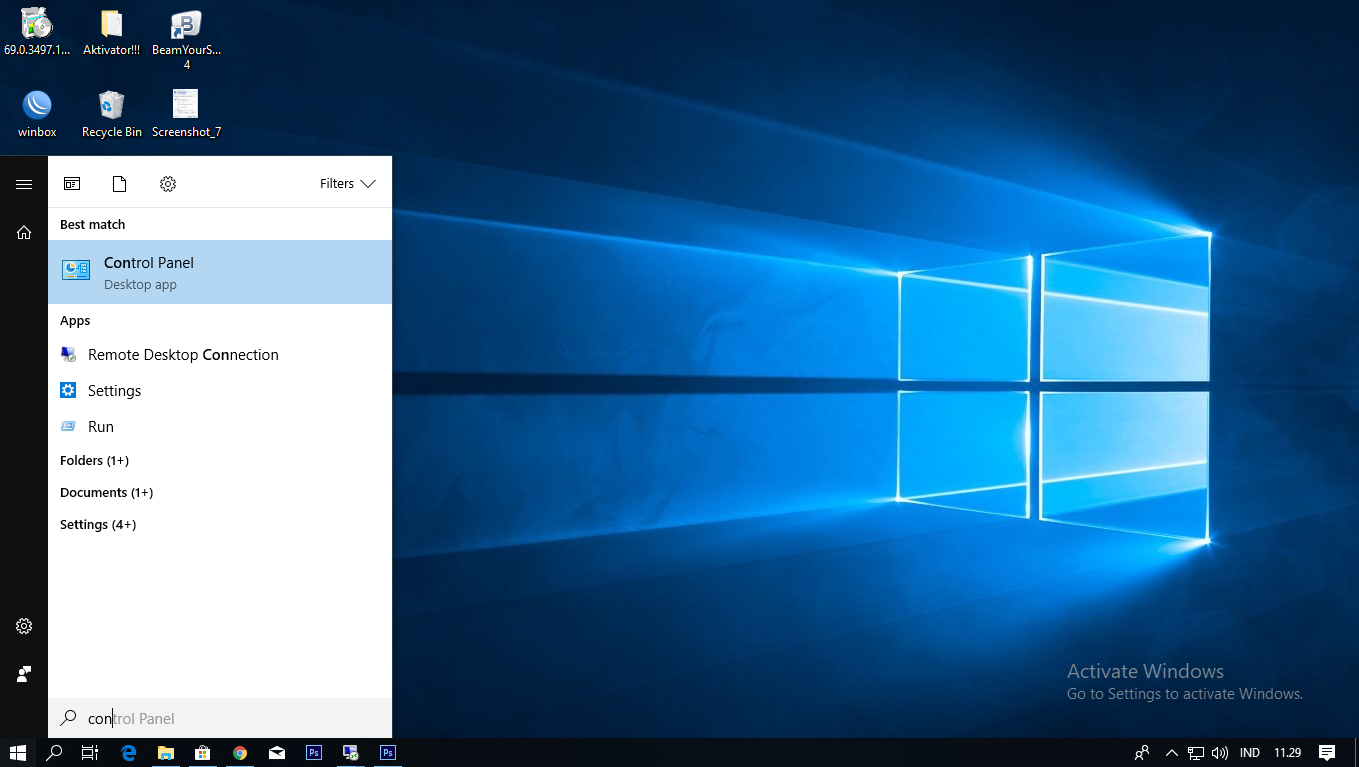This screenshot has height=767, width=1359.
Task: Open Control Panel from Best match
Action: click(x=148, y=271)
